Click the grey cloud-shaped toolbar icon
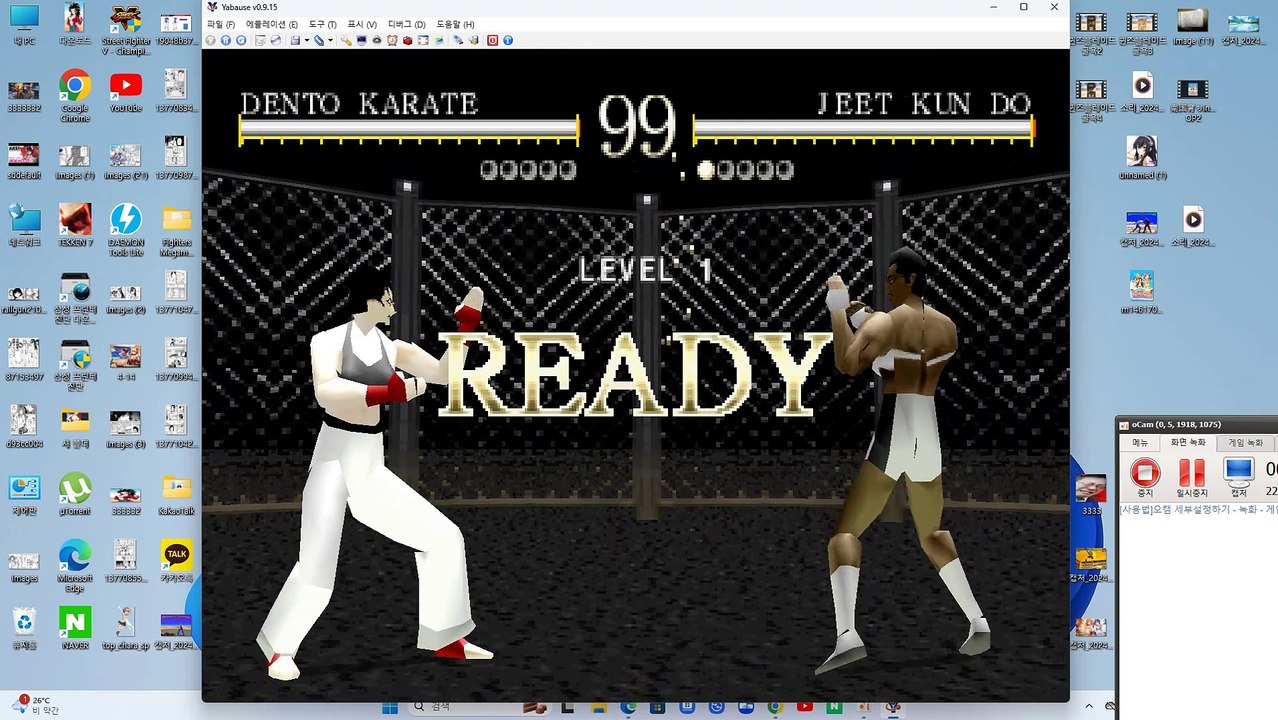The height and width of the screenshot is (720, 1278). point(377,40)
